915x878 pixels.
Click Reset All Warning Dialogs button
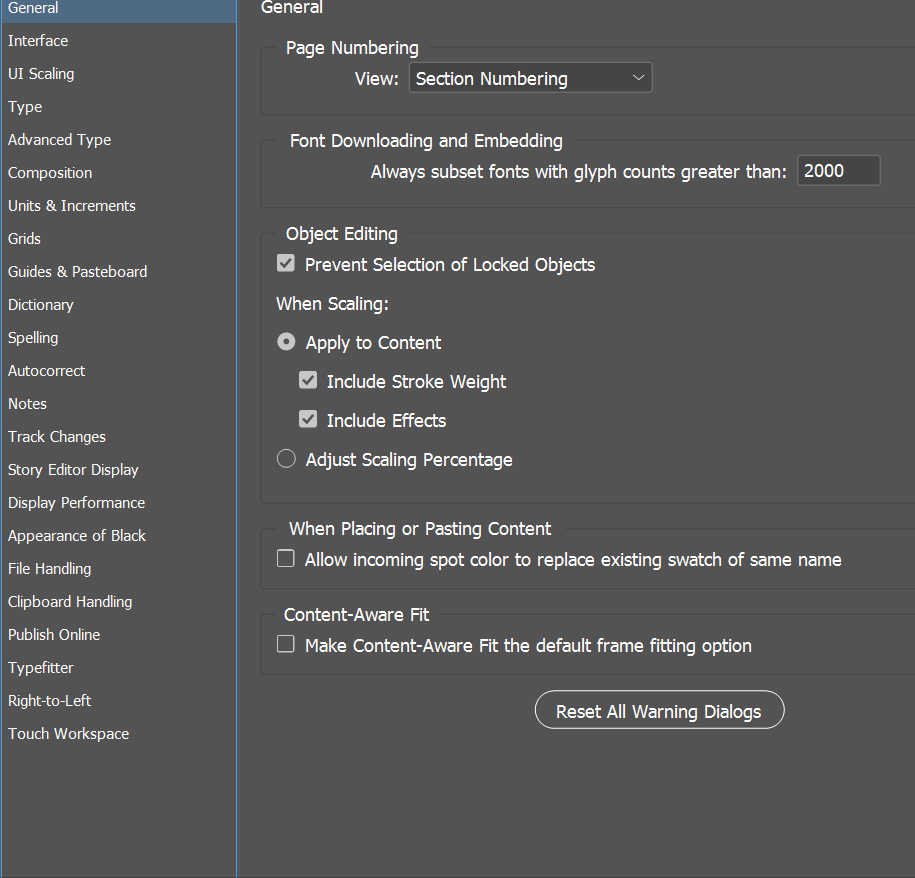(x=659, y=711)
